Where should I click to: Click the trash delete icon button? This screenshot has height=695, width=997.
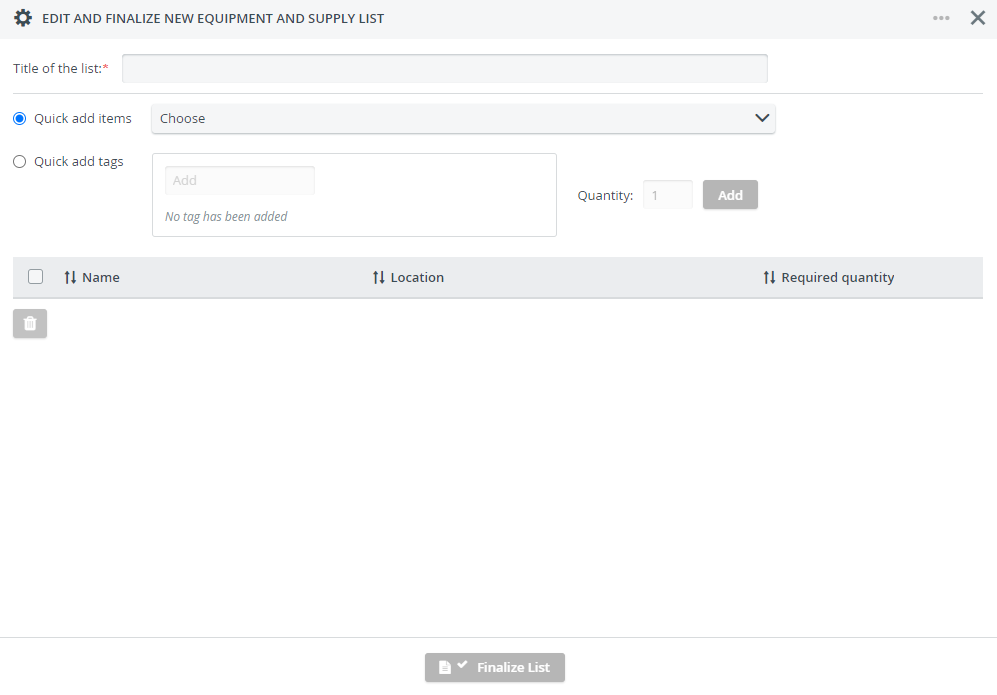coord(30,324)
